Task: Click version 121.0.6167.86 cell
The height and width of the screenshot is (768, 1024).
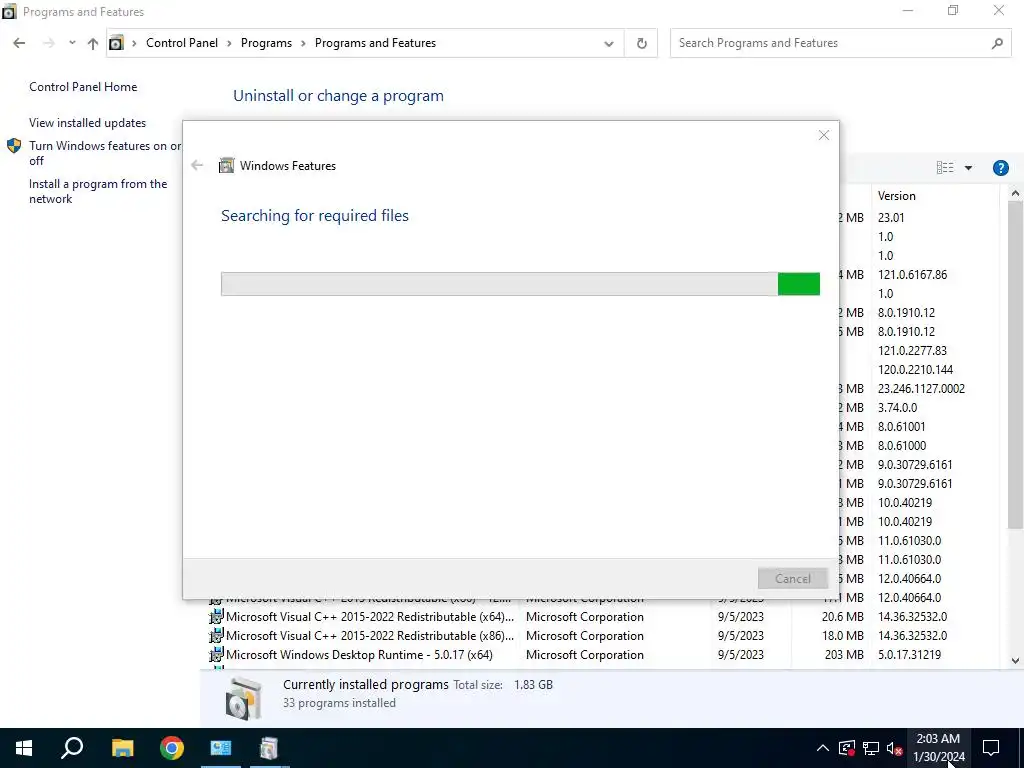Action: pyautogui.click(x=912, y=274)
